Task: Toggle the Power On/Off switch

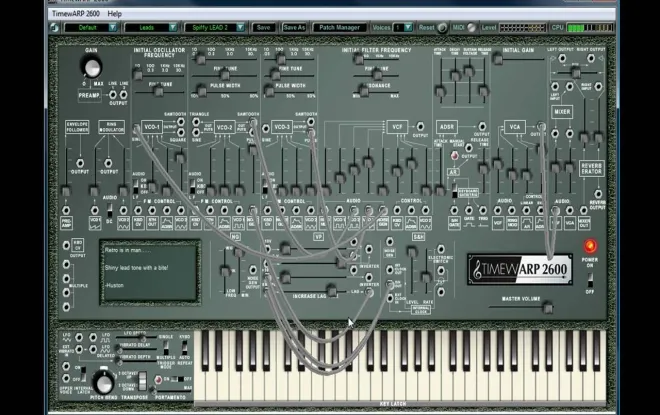Action: tap(590, 279)
